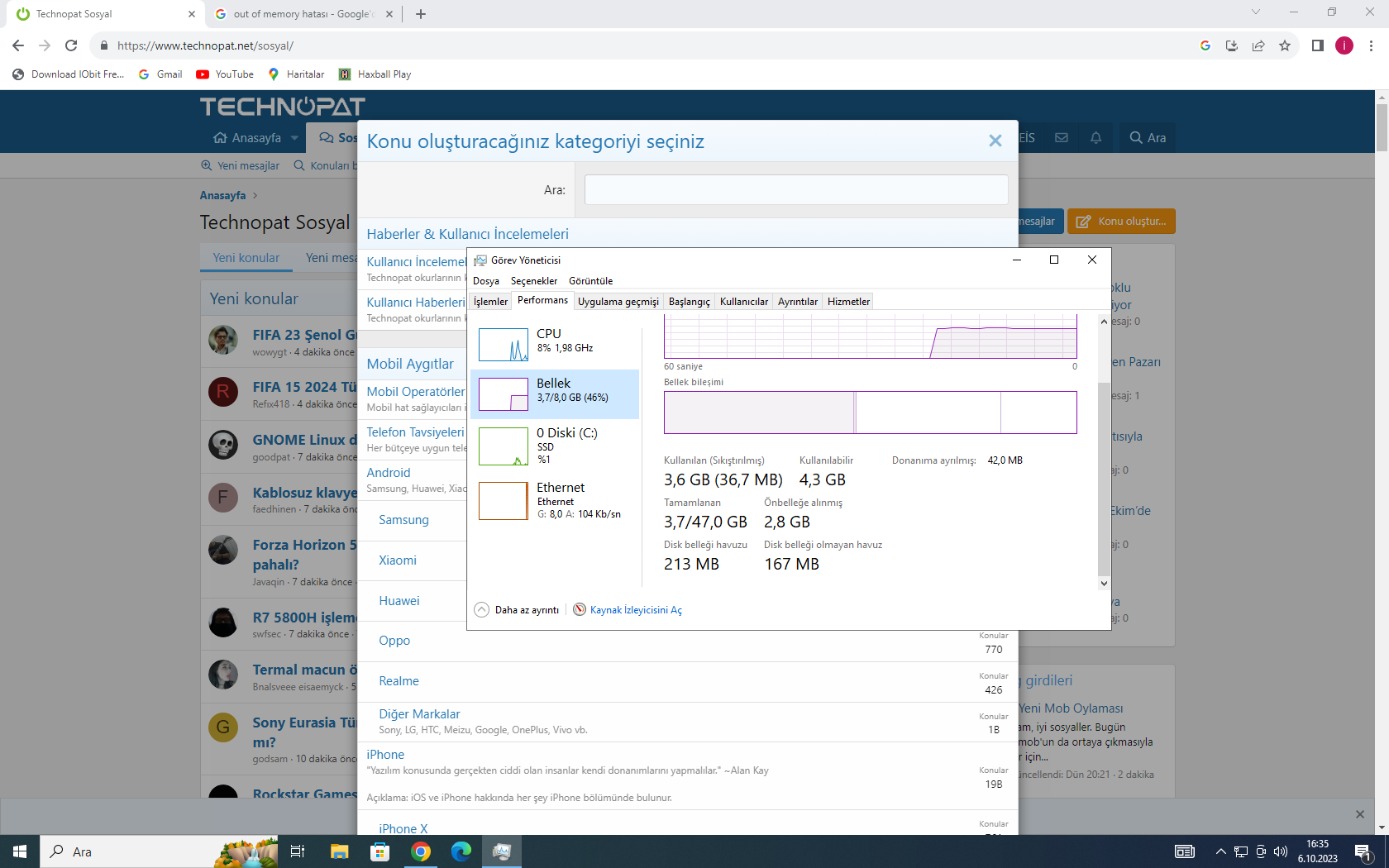This screenshot has height=868, width=1389.
Task: Click the address bar URL
Action: [205, 46]
